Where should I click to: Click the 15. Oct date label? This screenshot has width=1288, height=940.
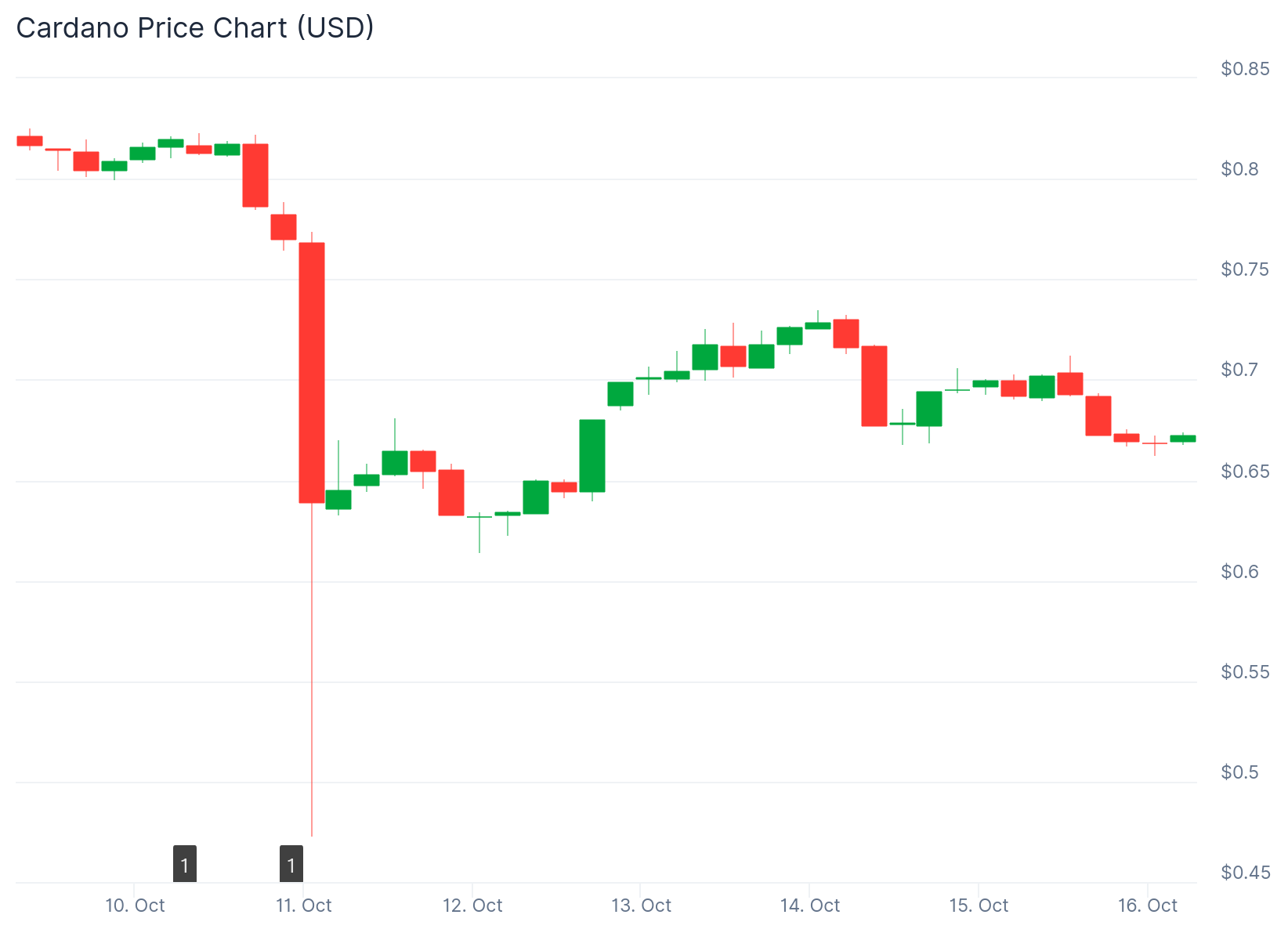pos(979,906)
